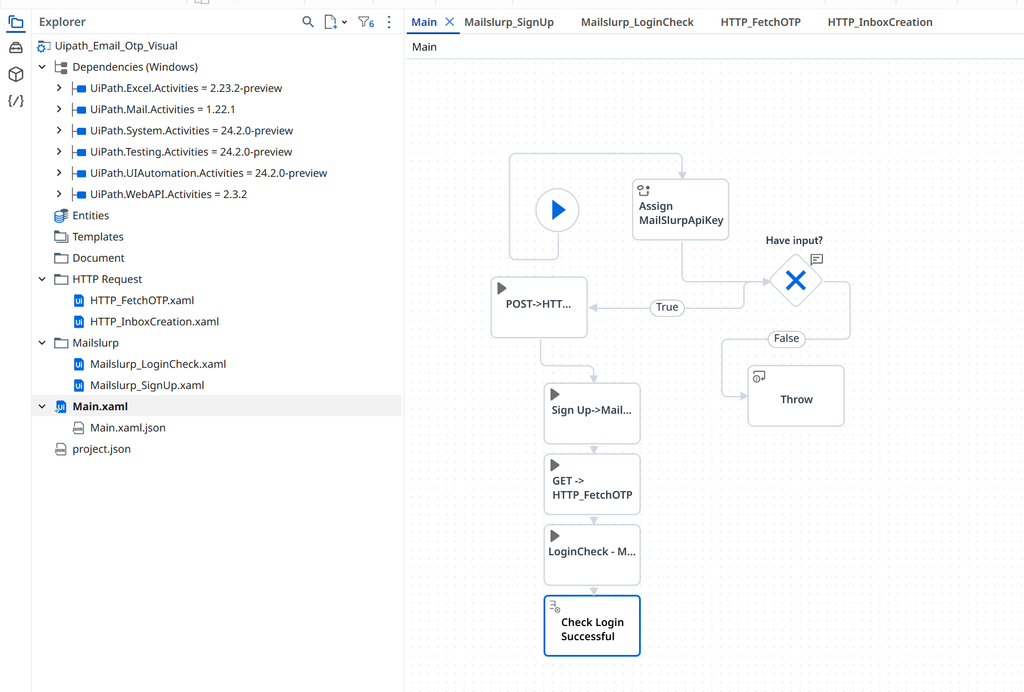
Task: Select the Document folder
Action: pos(98,259)
